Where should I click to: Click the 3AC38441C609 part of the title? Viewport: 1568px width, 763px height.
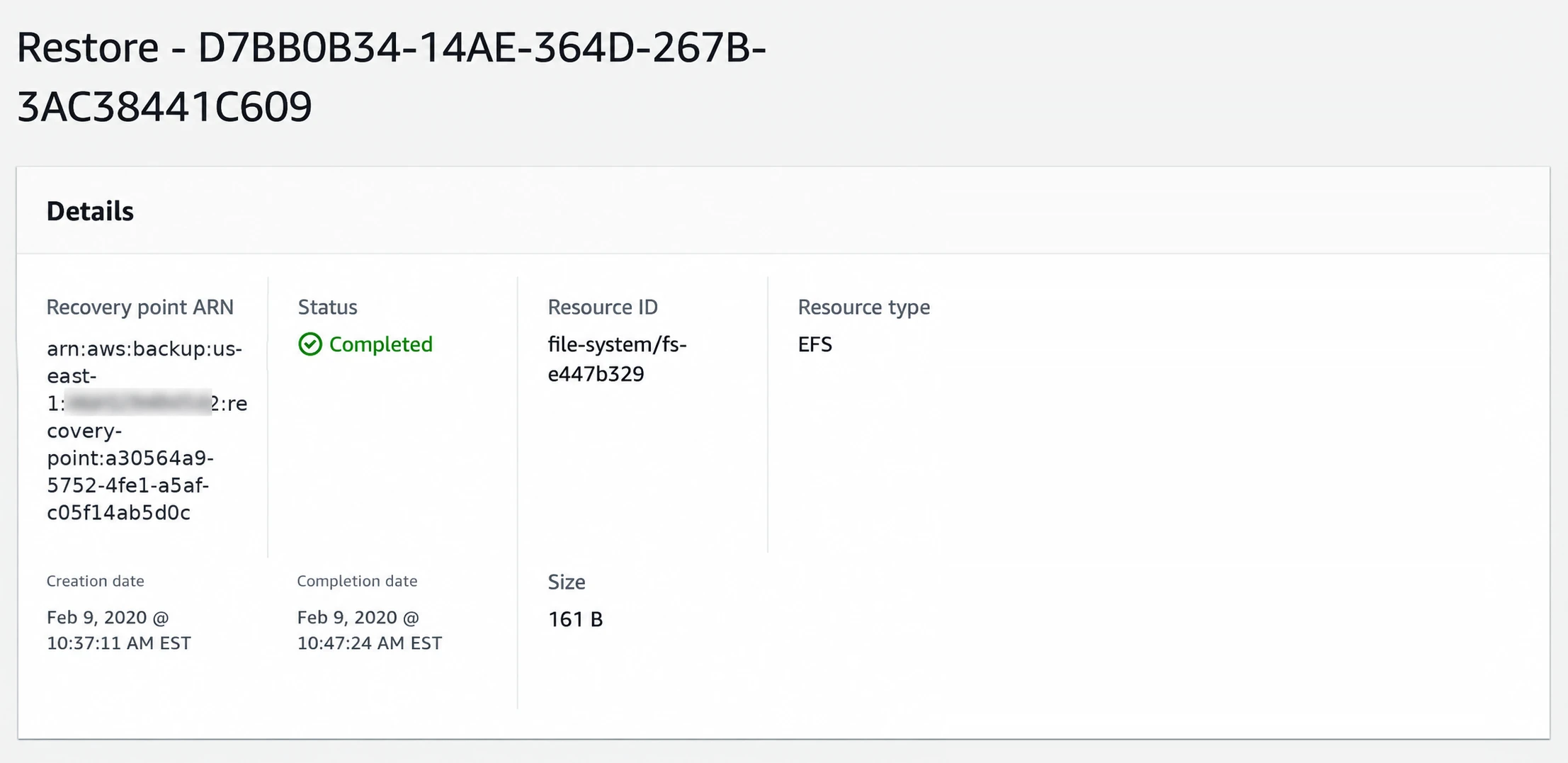tap(164, 107)
